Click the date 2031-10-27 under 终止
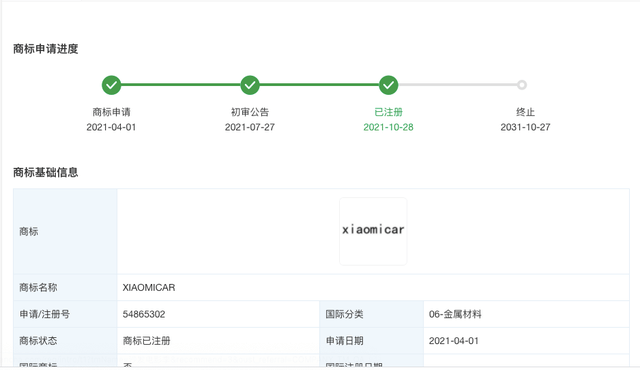Screen dimensions: 640x370 (x=525, y=127)
